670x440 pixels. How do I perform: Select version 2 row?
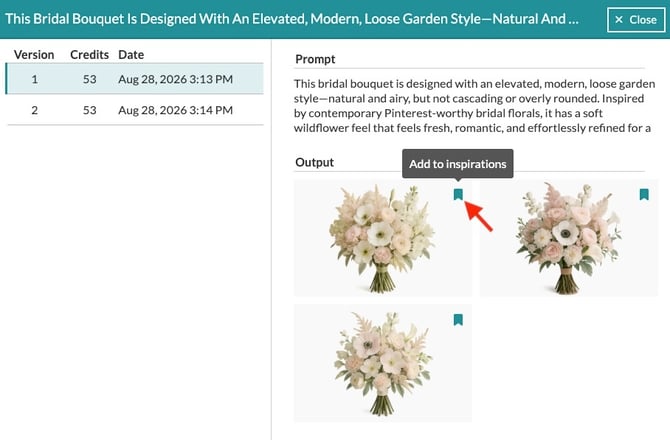click(x=135, y=110)
